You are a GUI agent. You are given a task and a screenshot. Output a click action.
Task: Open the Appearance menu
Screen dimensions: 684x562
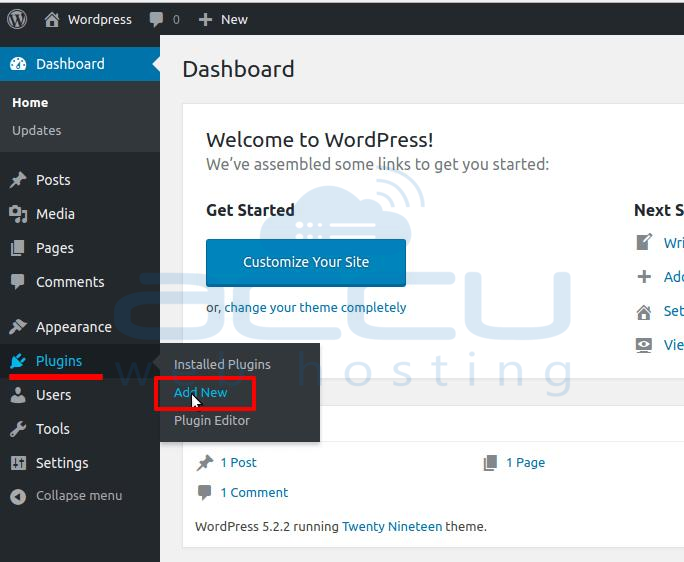tap(74, 327)
